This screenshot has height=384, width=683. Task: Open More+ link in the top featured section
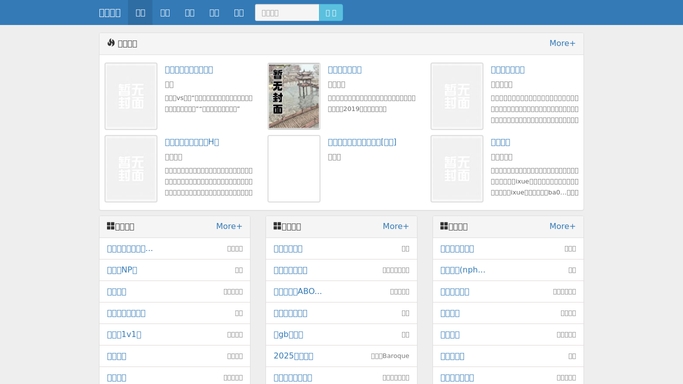[x=562, y=43]
